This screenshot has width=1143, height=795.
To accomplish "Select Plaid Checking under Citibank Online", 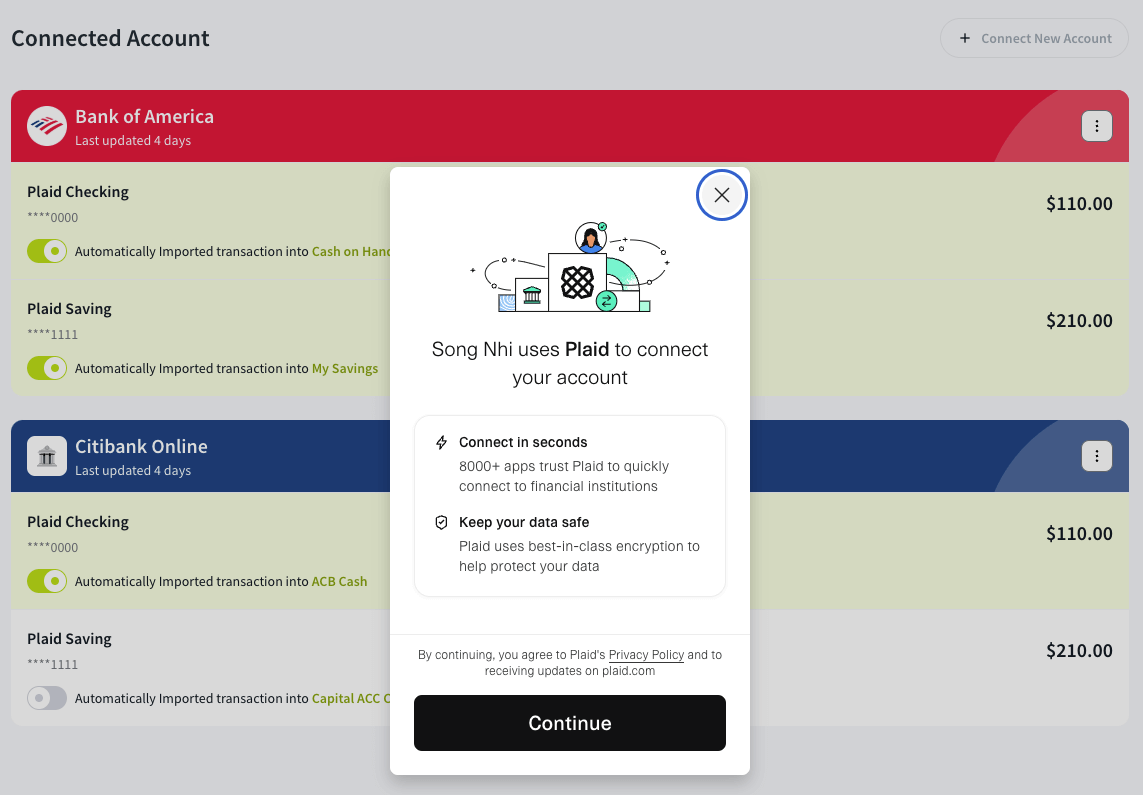I will tap(78, 522).
